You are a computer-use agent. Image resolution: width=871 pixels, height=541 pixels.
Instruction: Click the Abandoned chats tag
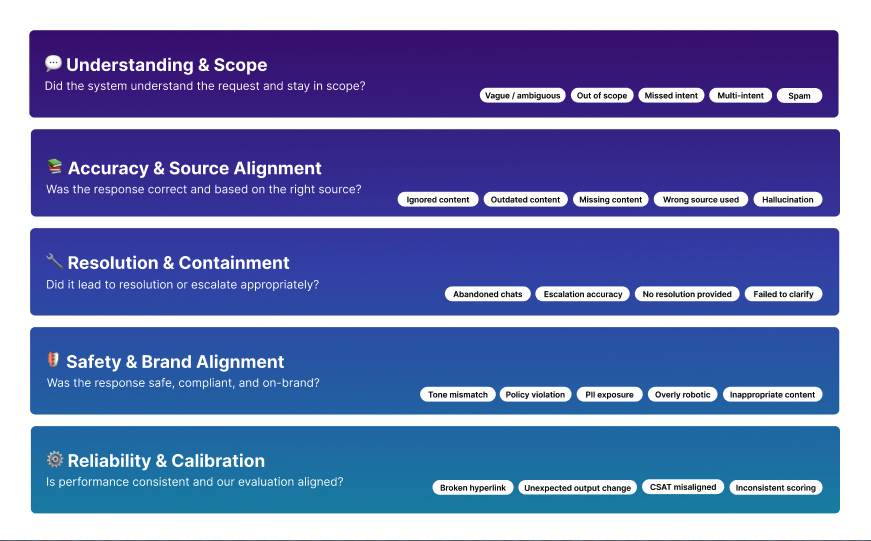(488, 295)
